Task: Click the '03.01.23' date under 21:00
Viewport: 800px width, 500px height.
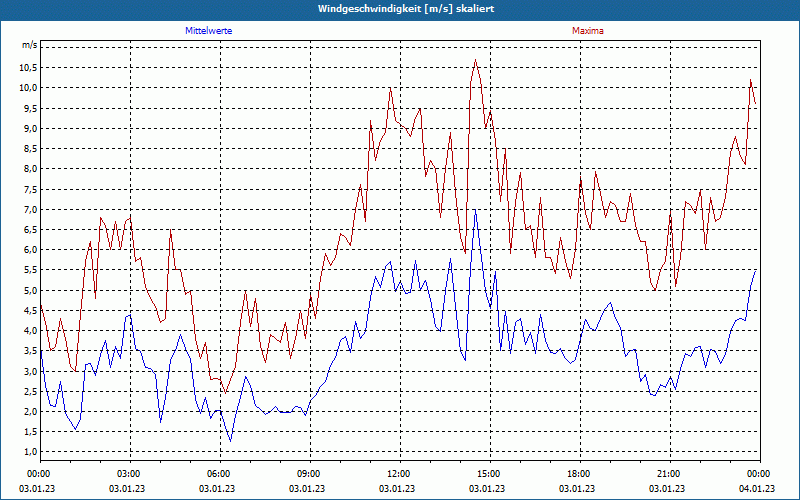Action: (x=666, y=489)
